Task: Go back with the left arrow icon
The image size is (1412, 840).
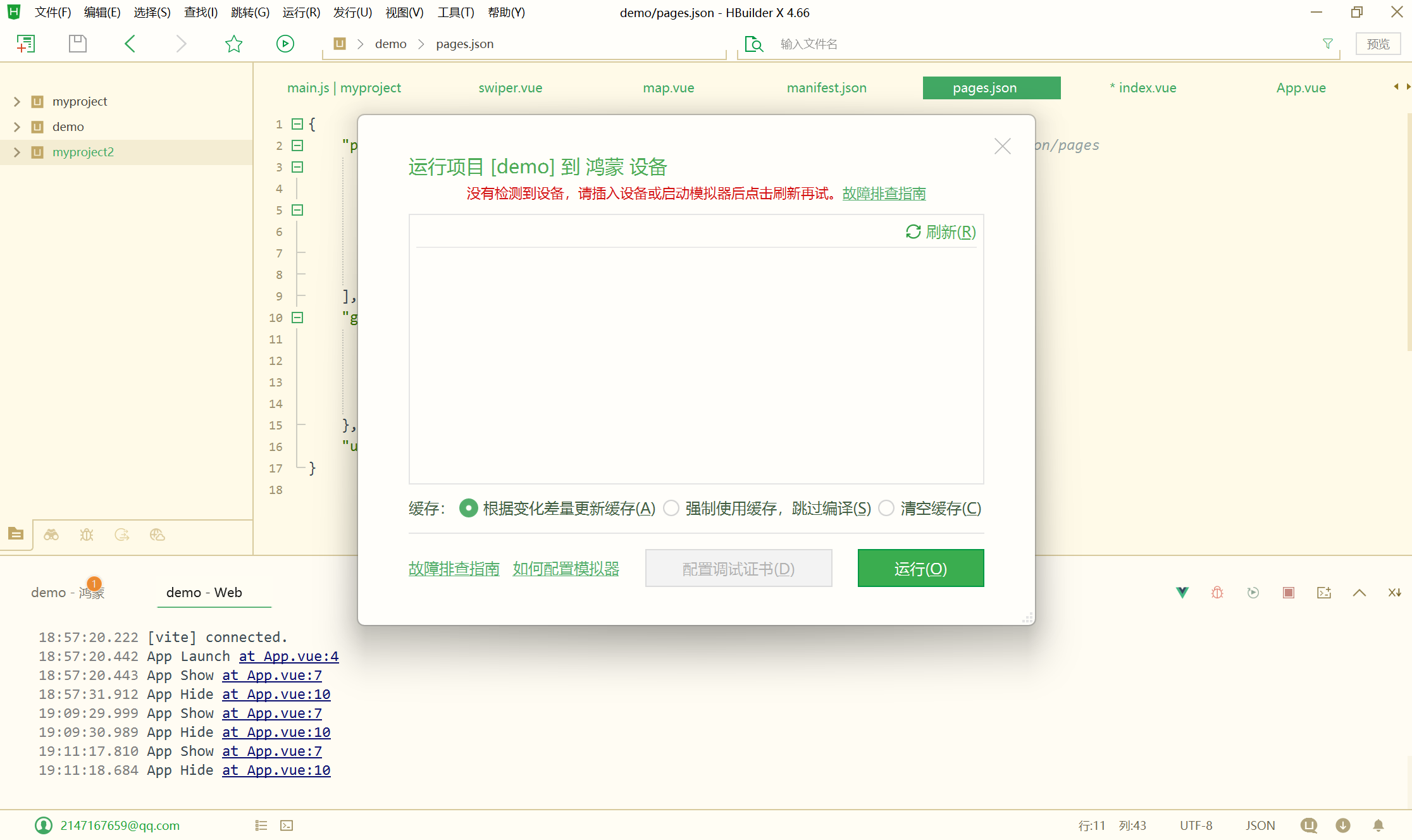Action: [x=130, y=44]
